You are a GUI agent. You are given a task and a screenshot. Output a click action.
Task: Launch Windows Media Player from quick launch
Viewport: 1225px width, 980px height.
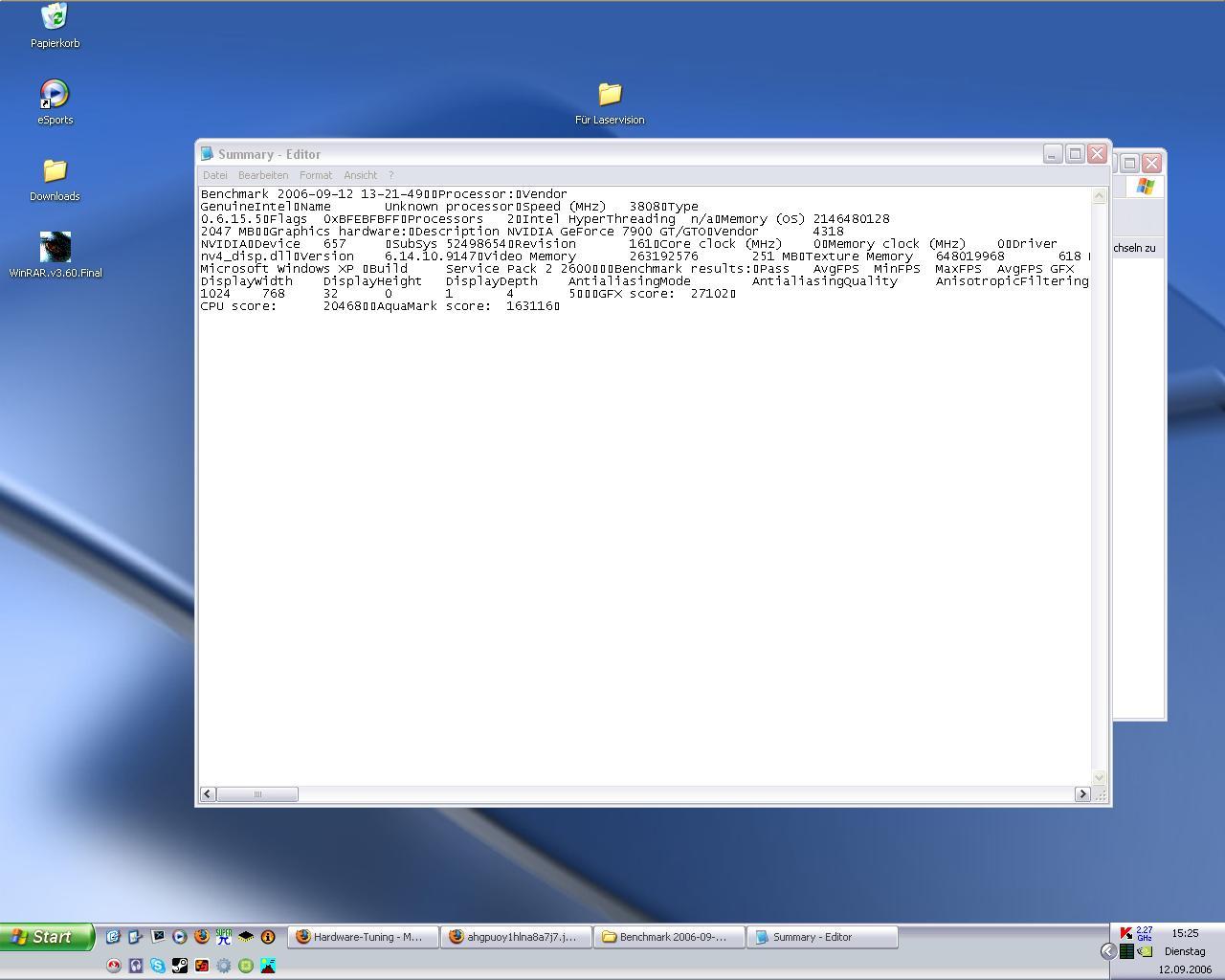(x=180, y=937)
